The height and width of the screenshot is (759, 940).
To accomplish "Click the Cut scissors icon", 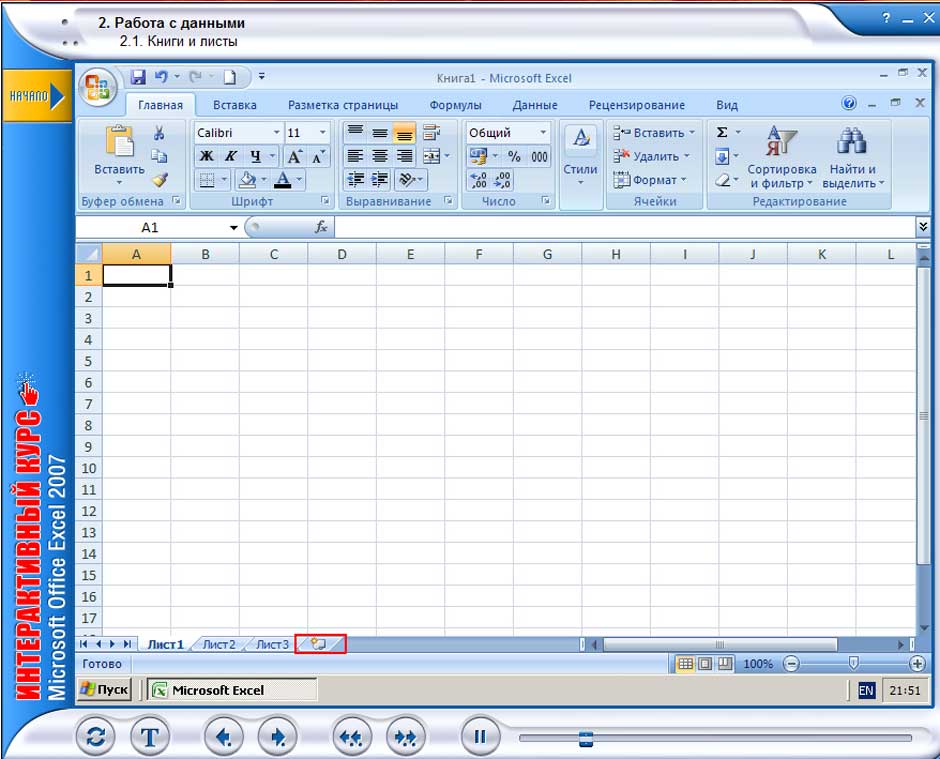I will 159,133.
